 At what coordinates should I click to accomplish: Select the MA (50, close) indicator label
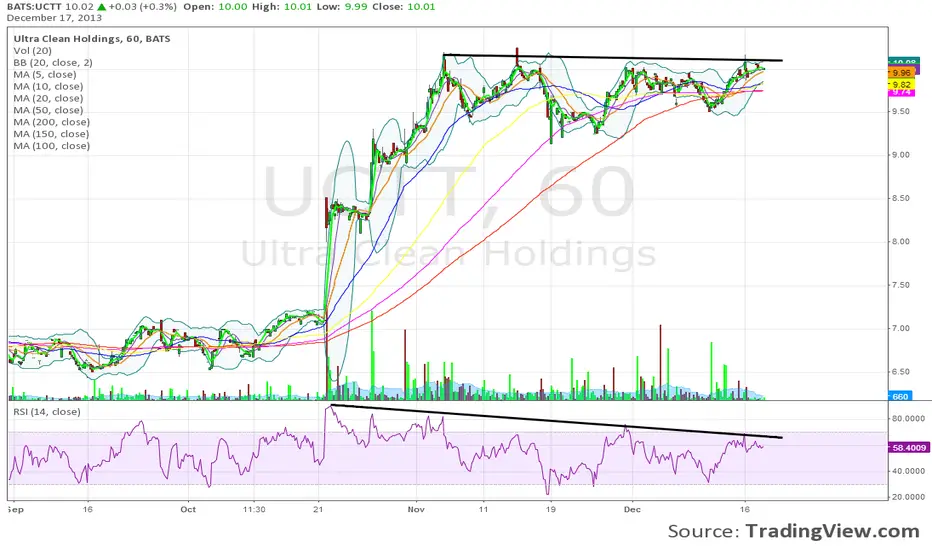48,110
